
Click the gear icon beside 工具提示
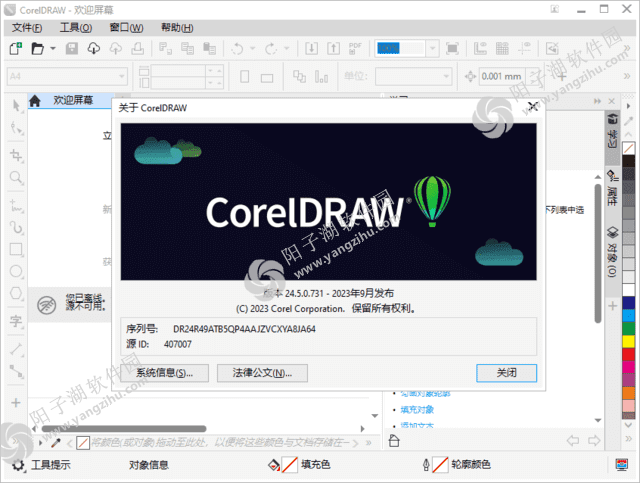(18, 465)
